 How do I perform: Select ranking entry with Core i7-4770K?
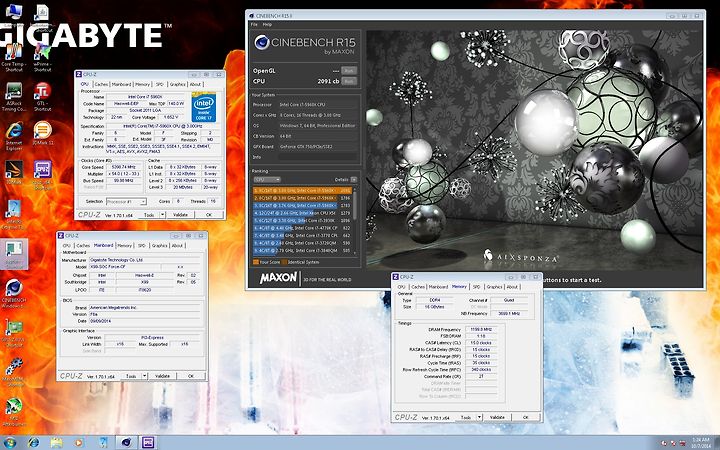(302, 228)
